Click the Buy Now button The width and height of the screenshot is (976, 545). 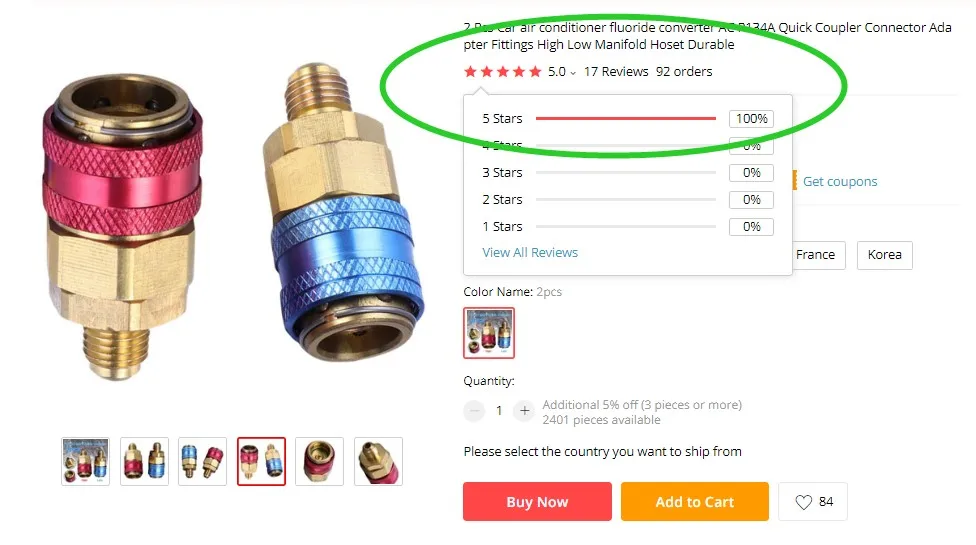[x=537, y=501]
